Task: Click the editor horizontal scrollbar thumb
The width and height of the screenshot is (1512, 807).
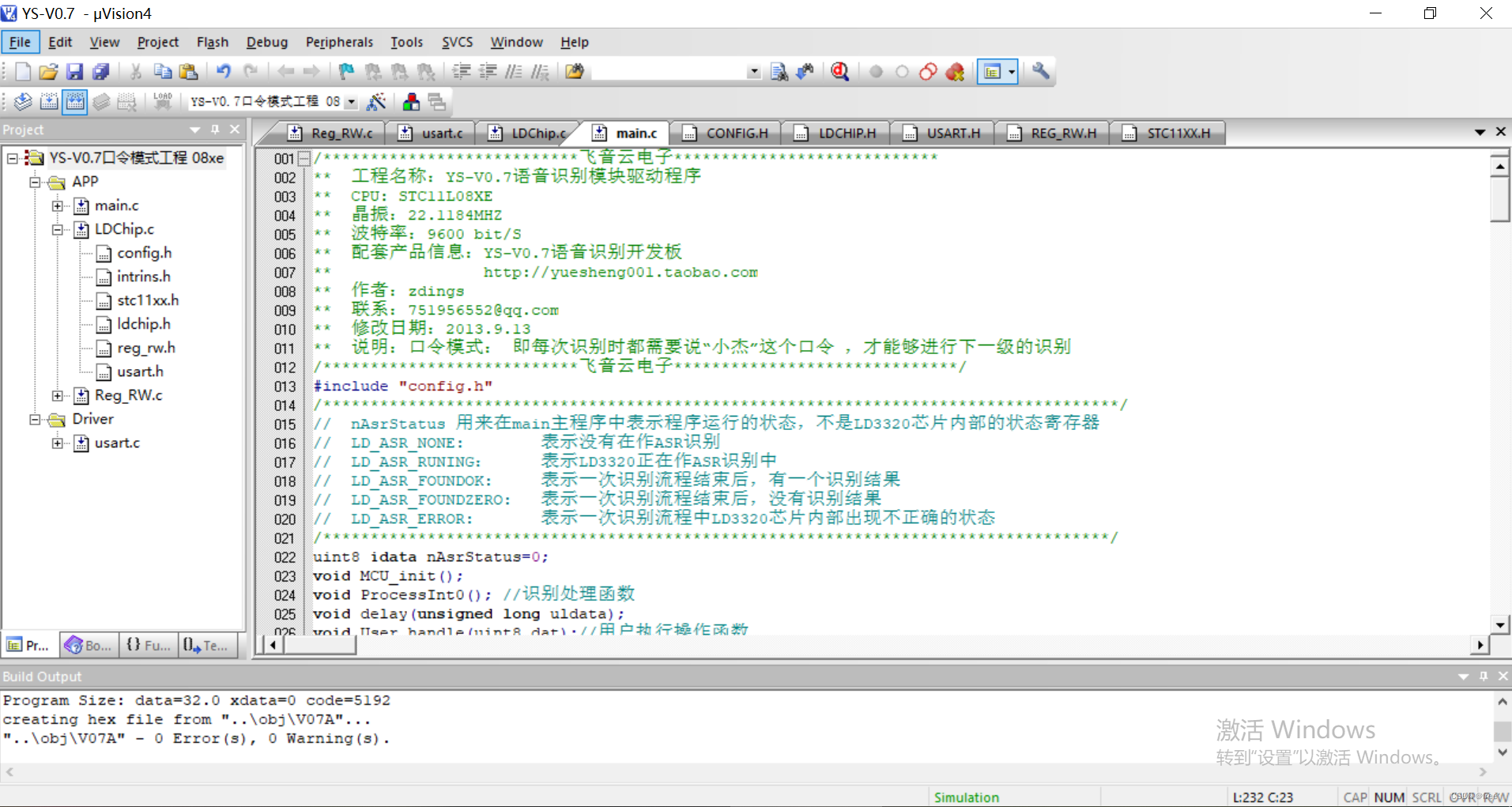Action: 320,645
